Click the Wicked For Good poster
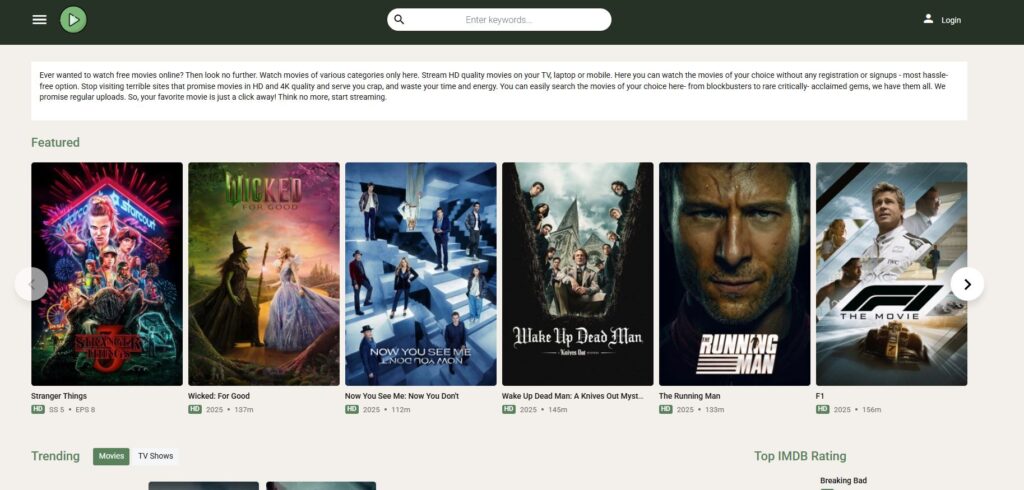Viewport: 1024px width, 490px height. [264, 274]
